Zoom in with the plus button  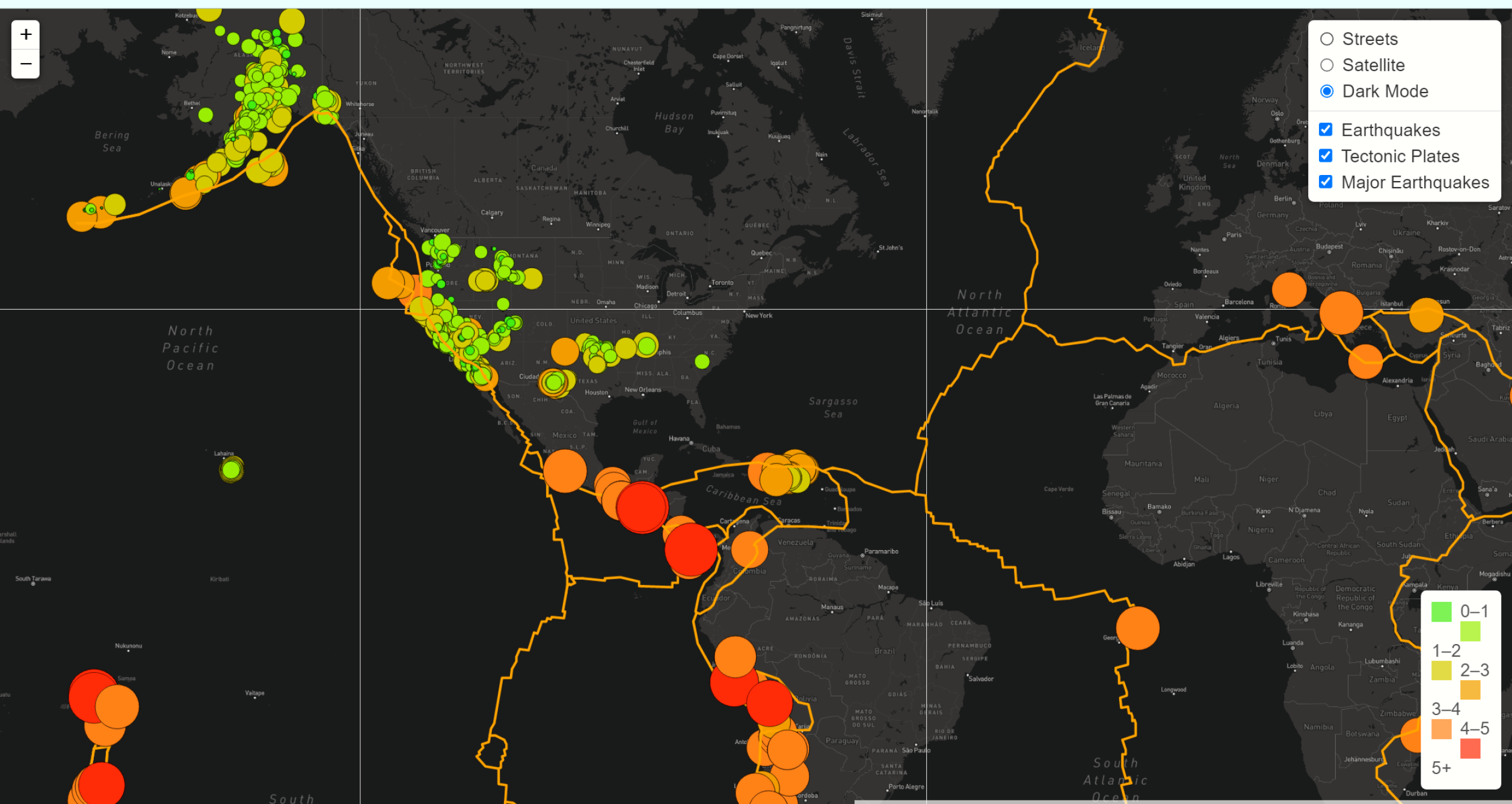tap(25, 35)
